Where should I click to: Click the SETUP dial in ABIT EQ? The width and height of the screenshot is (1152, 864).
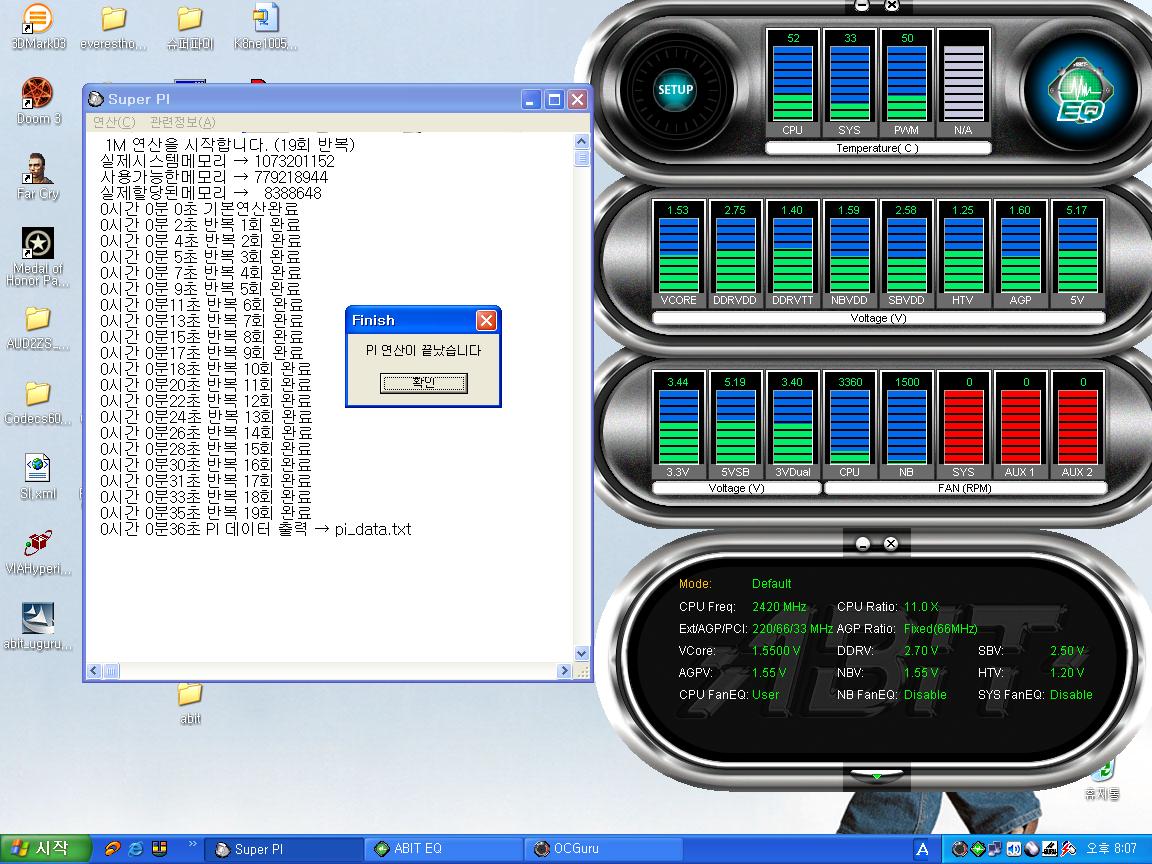pyautogui.click(x=674, y=90)
